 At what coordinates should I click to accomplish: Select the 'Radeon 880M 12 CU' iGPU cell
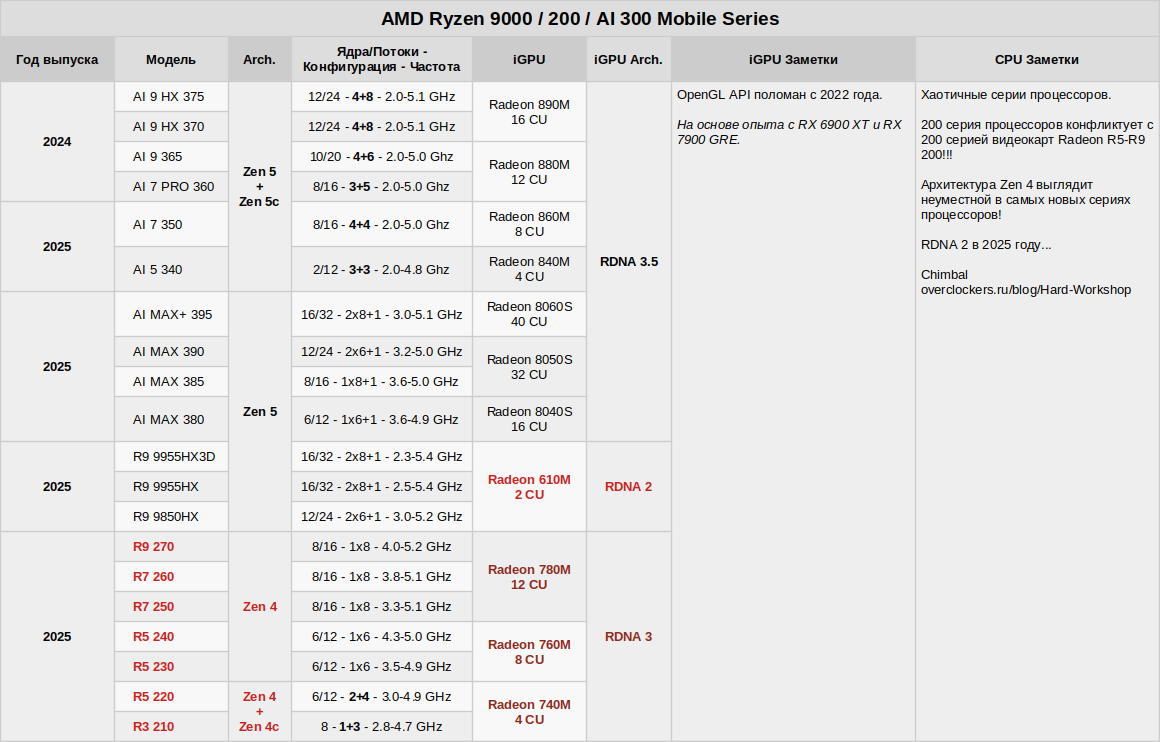[529, 172]
